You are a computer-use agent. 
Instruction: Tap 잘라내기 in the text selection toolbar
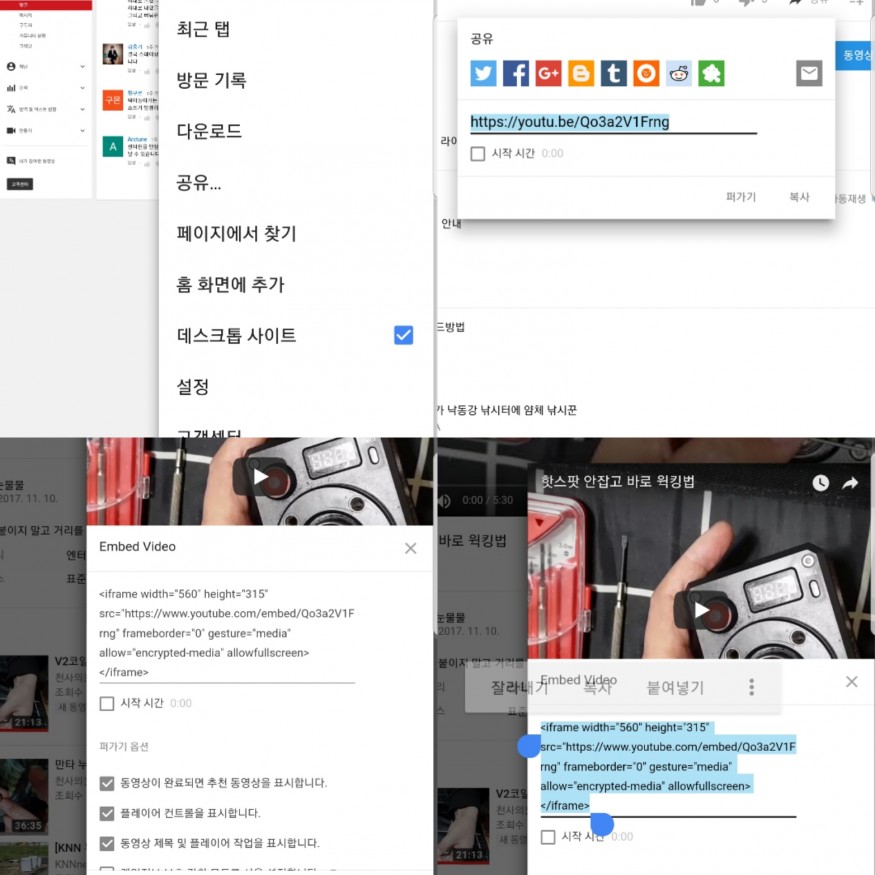[x=519, y=688]
